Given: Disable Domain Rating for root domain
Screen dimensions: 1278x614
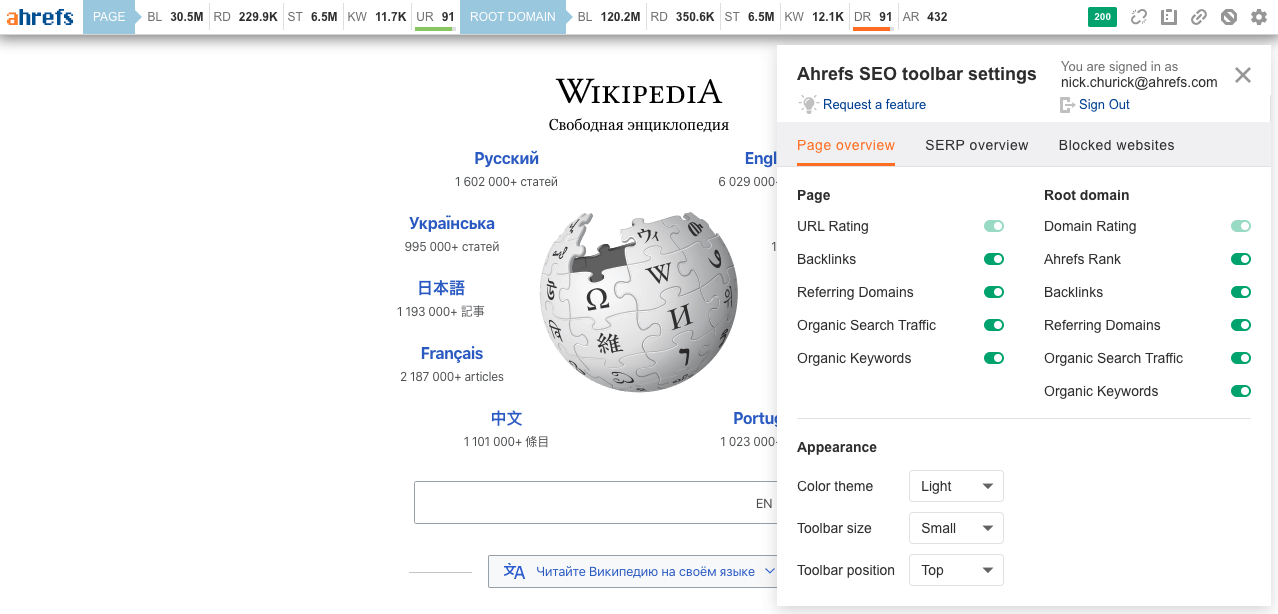Looking at the screenshot, I should [x=1240, y=226].
